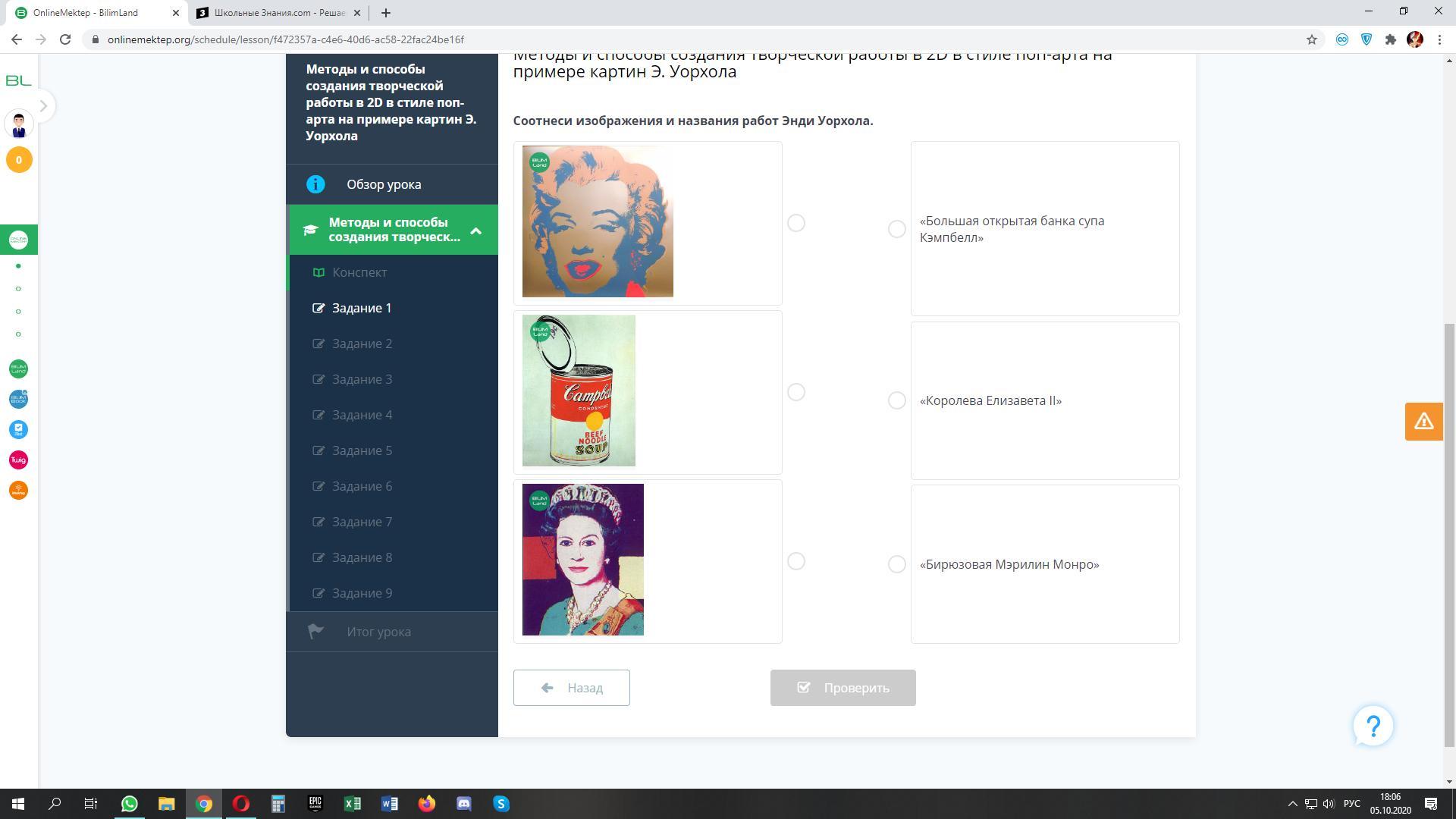Viewport: 1456px width, 819px height.
Task: Open the user avatar profile icon
Action: 19,124
